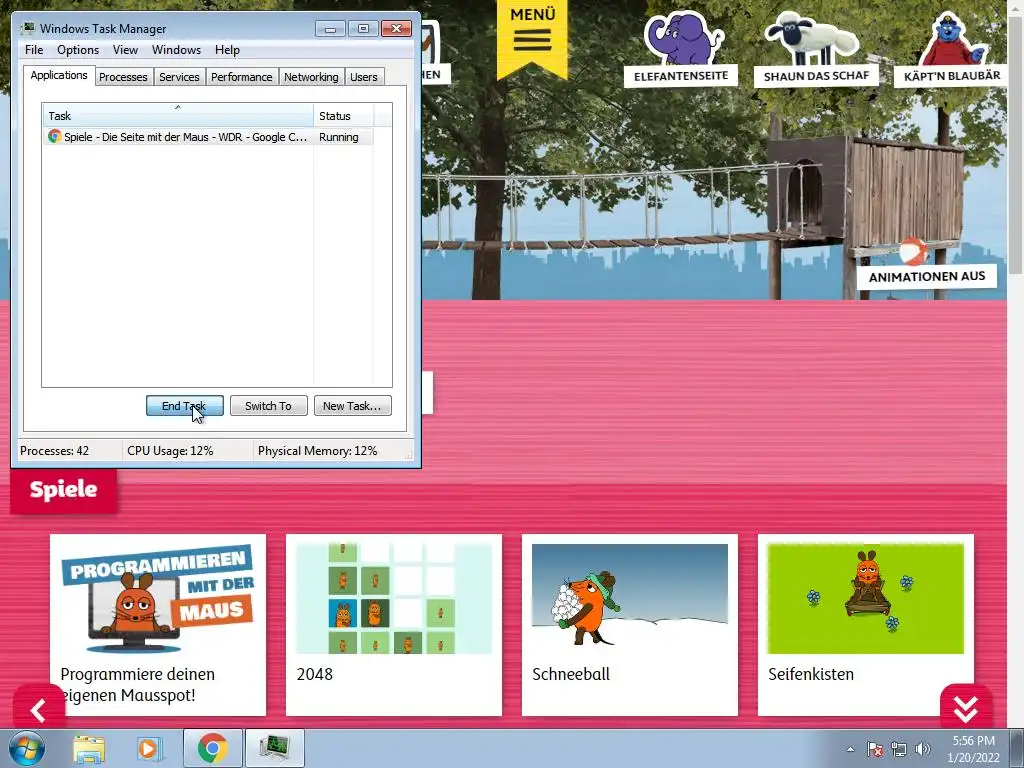Click the Physical Memory: 12% status entry
The image size is (1024, 768).
[317, 451]
